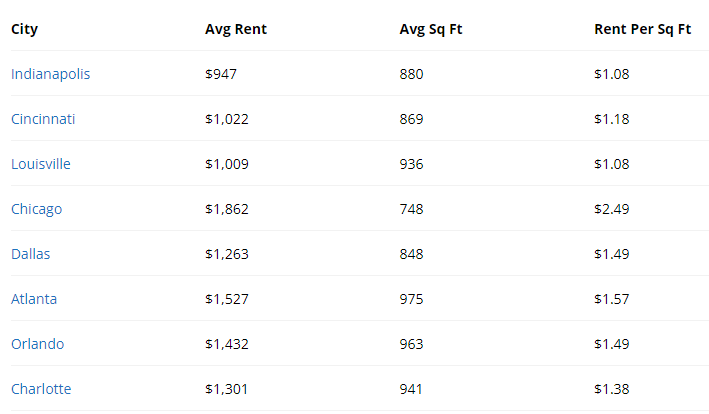The image size is (709, 414).
Task: Select Atlanta 975 square feet cell
Action: tap(411, 299)
